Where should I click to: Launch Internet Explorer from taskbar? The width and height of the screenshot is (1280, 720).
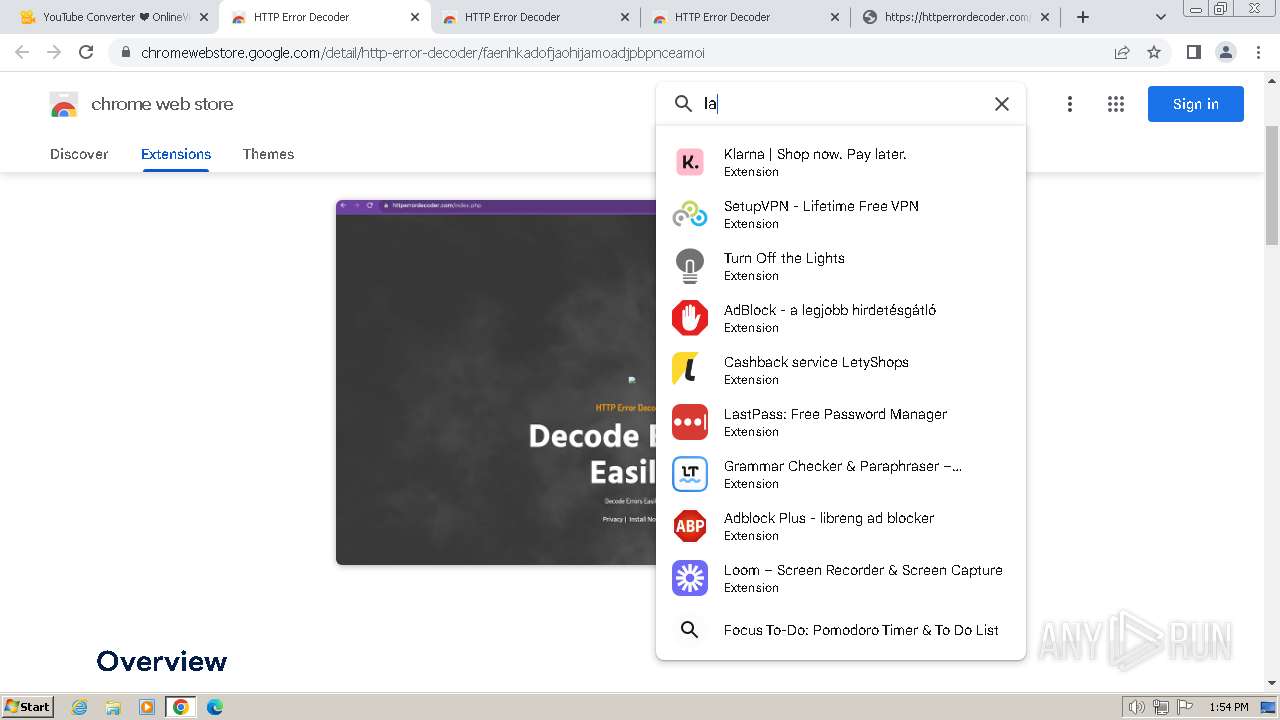79,707
